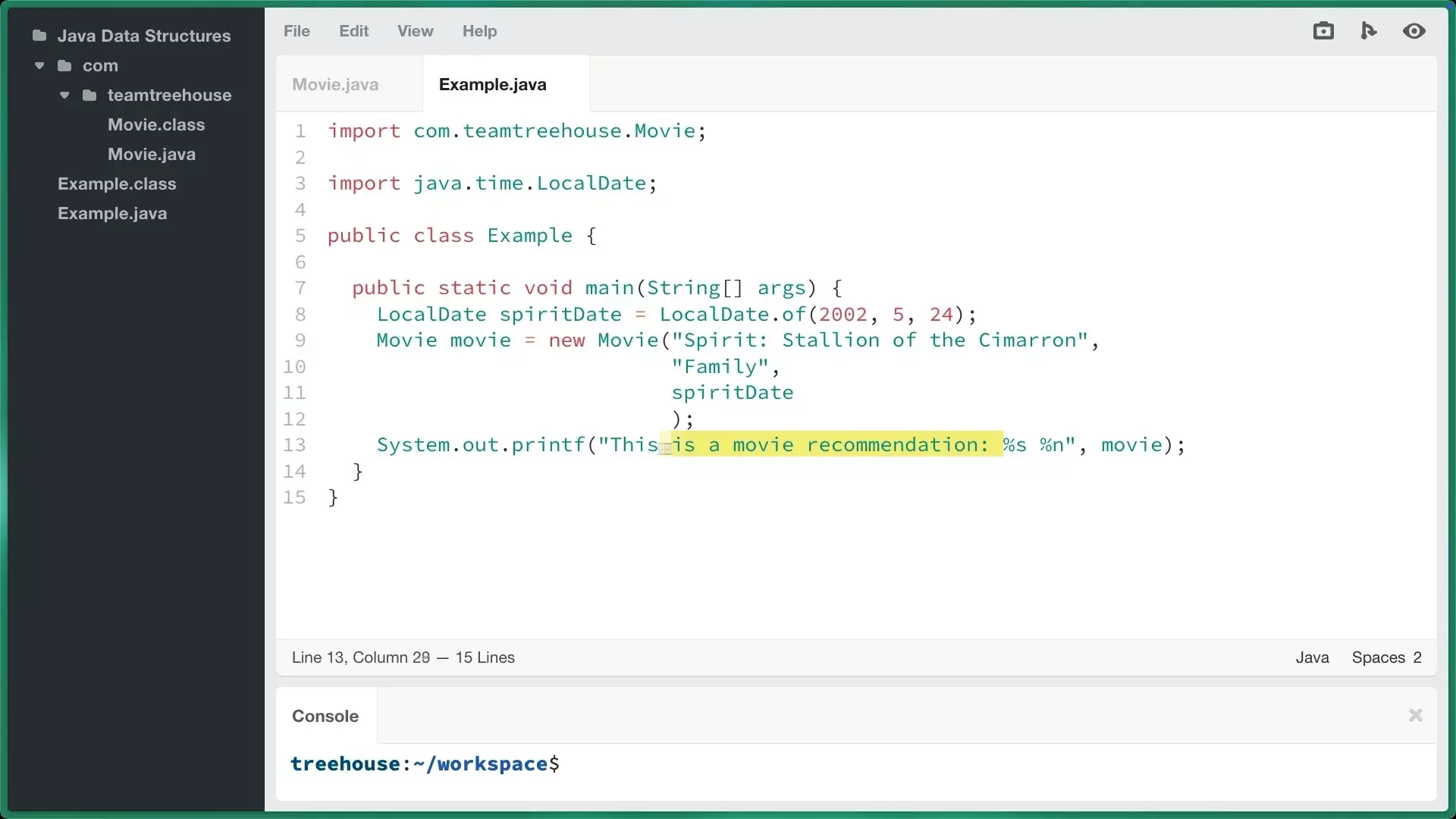Click the main method name on line 7

point(610,288)
